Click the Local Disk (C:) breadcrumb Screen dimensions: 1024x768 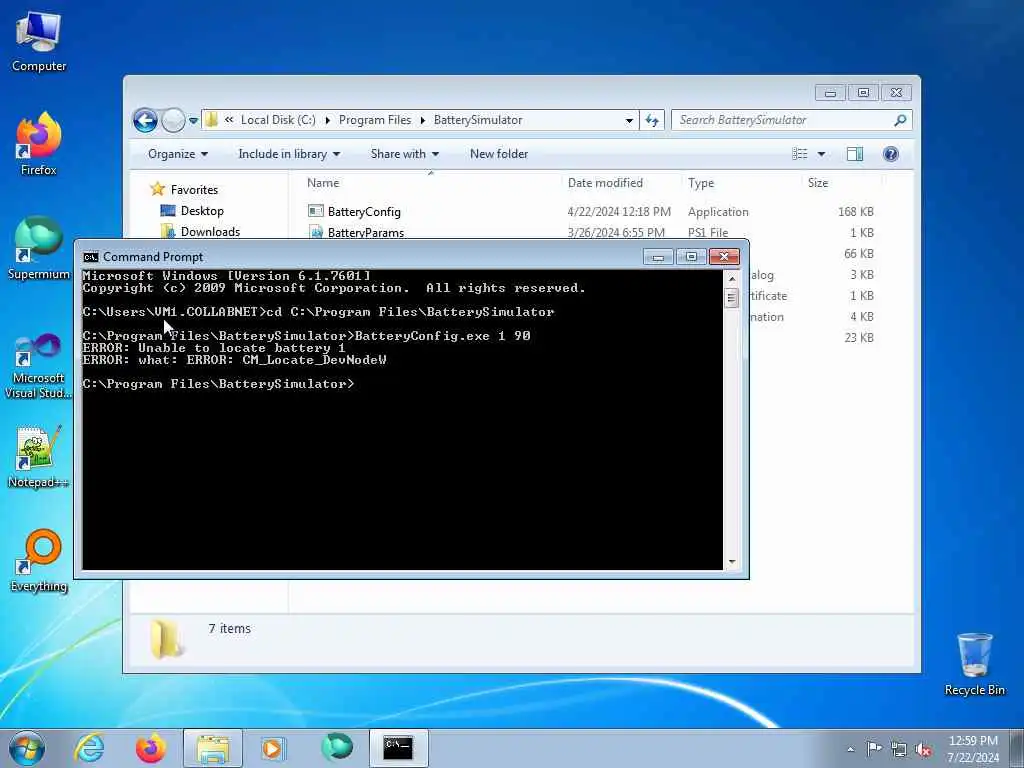click(278, 120)
